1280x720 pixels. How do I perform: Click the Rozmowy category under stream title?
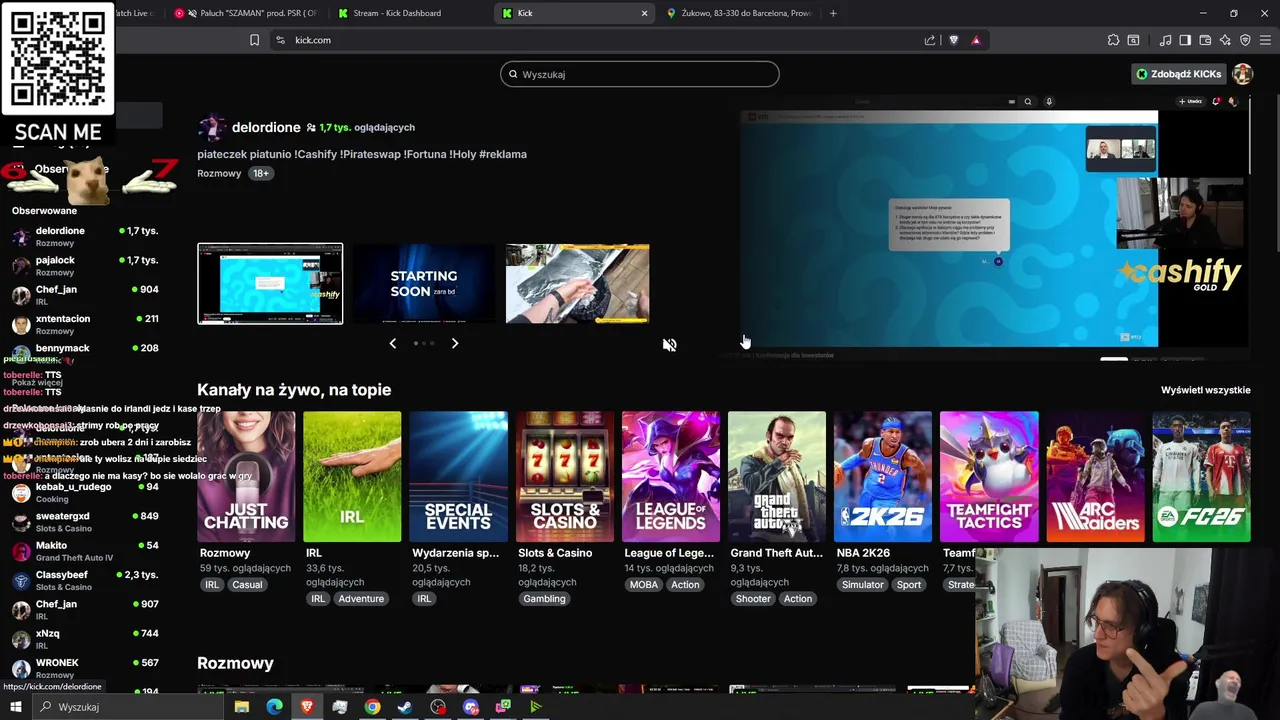point(219,173)
